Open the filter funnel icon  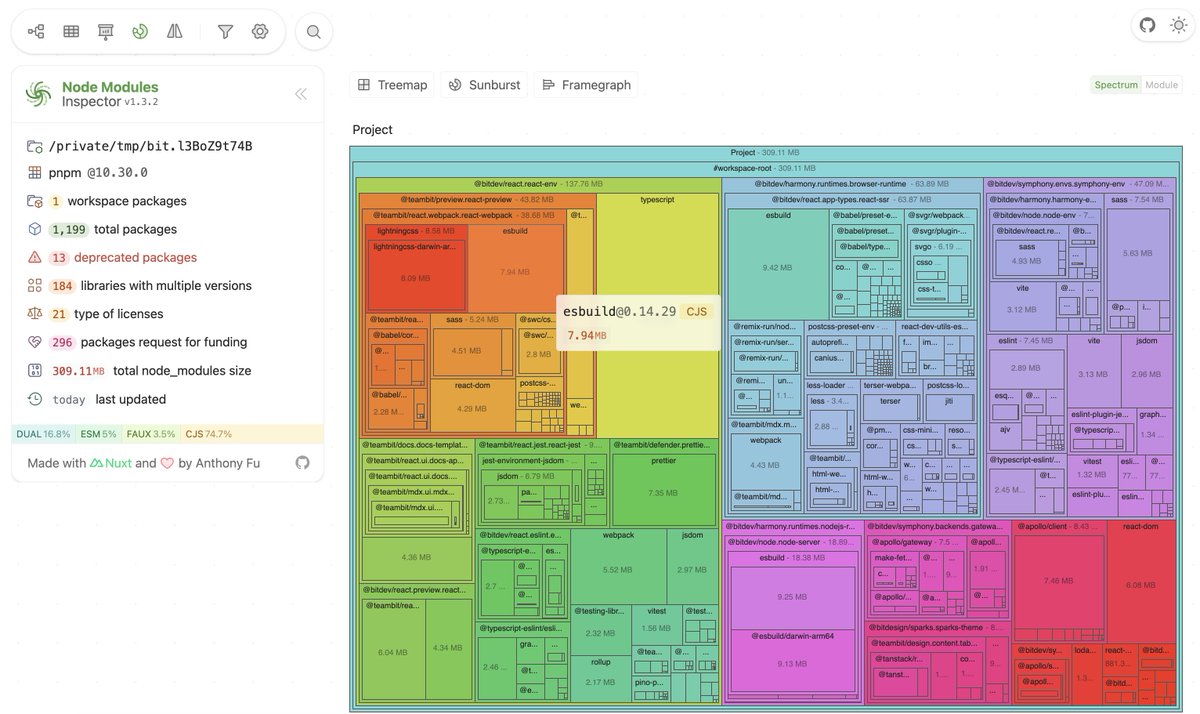[x=225, y=32]
